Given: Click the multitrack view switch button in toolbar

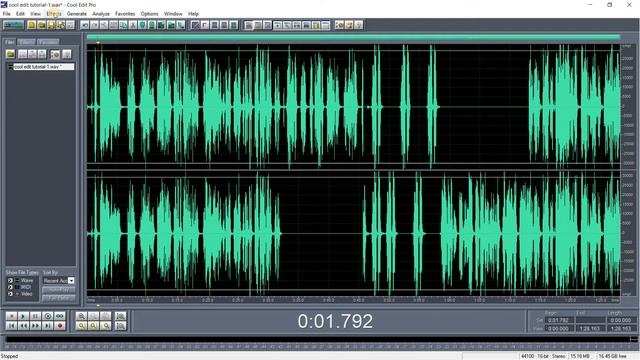Looking at the screenshot, I should tap(13, 25).
